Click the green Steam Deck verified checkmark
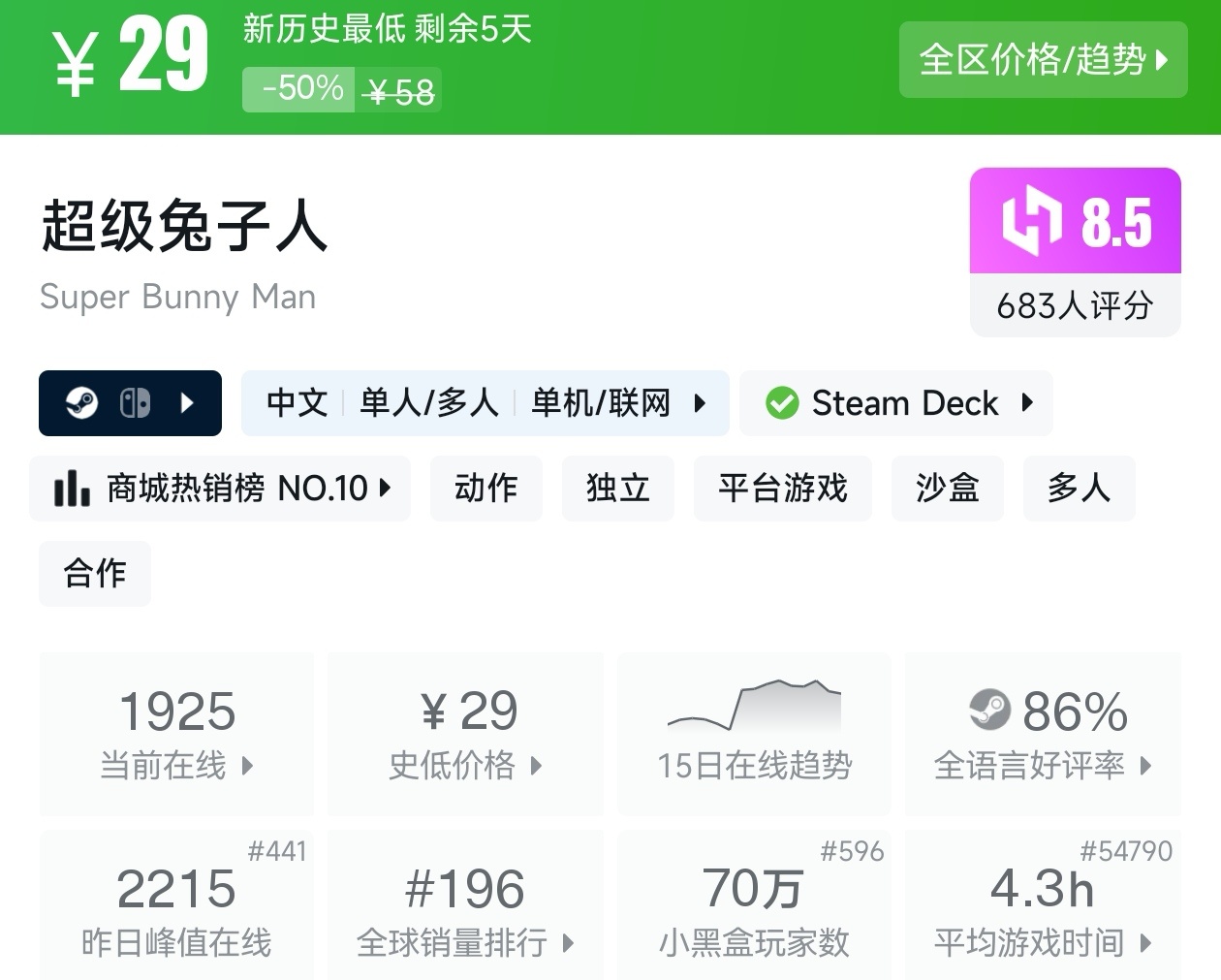 click(x=781, y=403)
